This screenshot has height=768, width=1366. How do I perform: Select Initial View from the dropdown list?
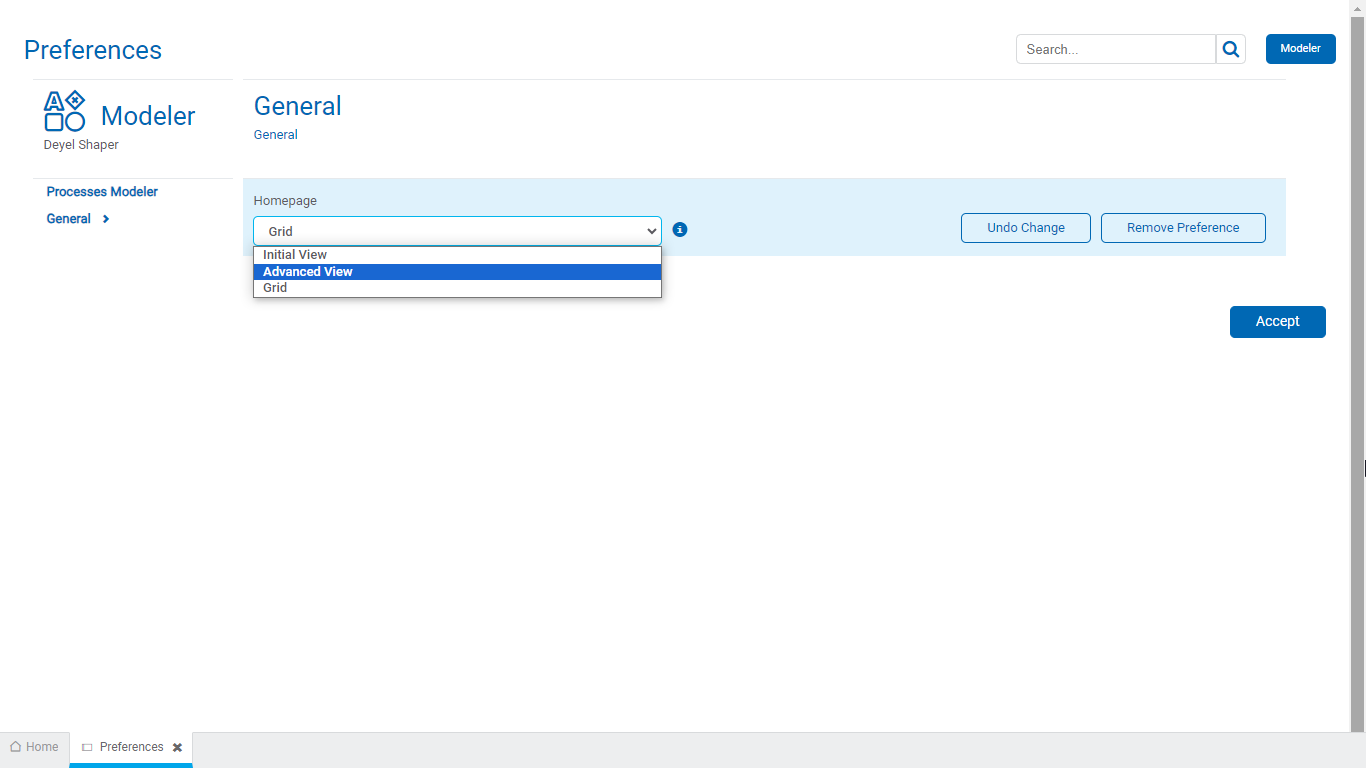[295, 255]
